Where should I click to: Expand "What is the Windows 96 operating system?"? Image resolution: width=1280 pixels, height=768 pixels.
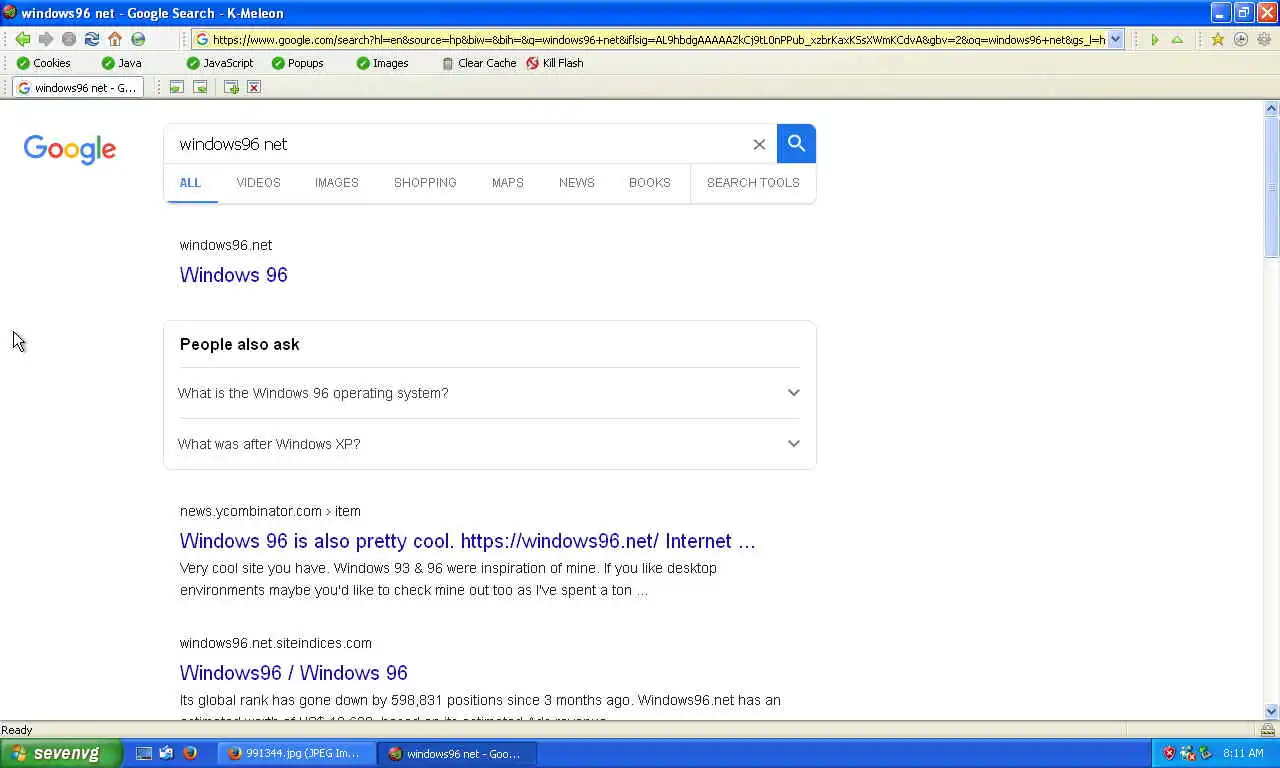click(490, 393)
